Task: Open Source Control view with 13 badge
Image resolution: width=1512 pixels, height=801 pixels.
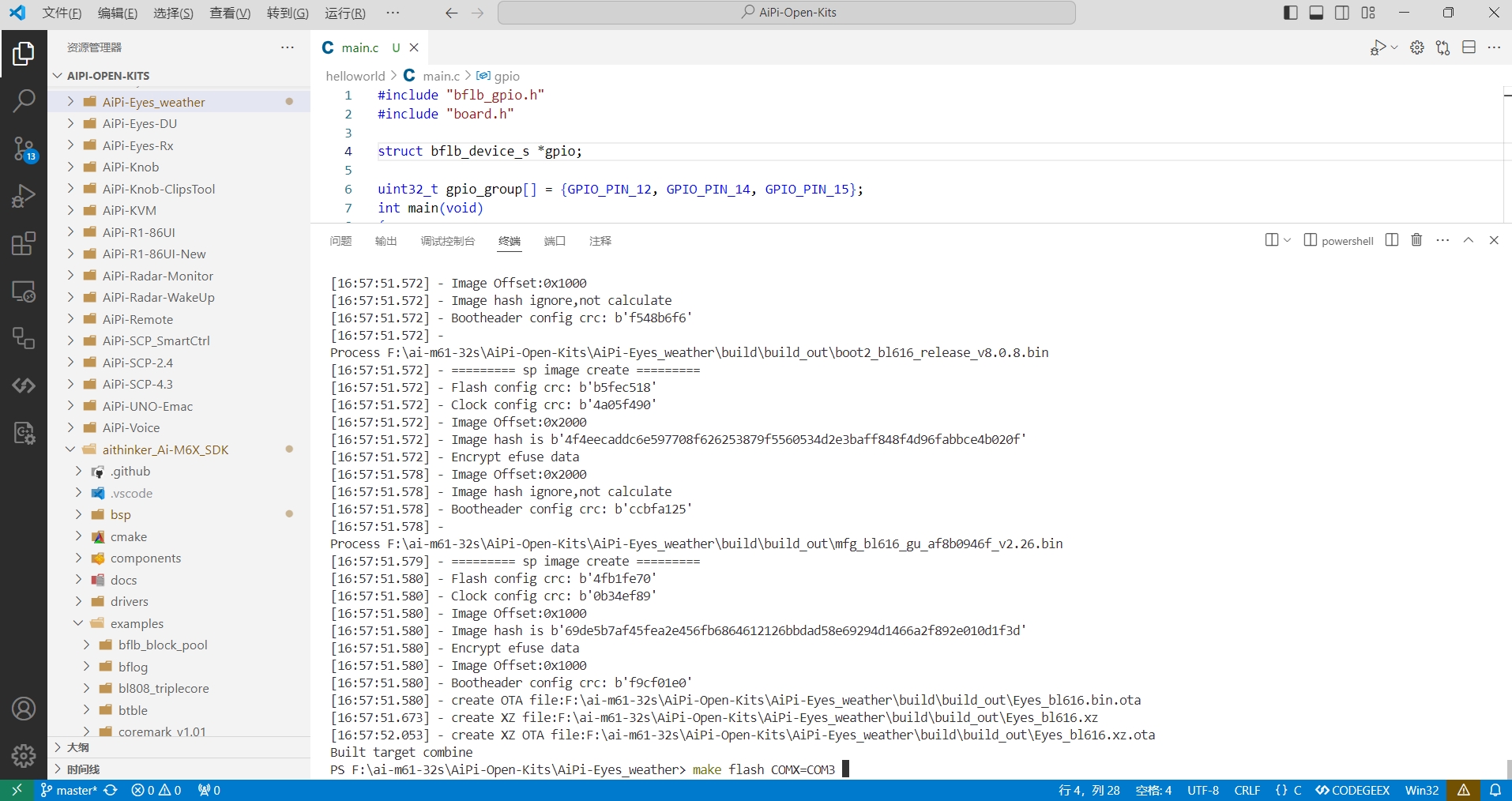Action: click(24, 149)
